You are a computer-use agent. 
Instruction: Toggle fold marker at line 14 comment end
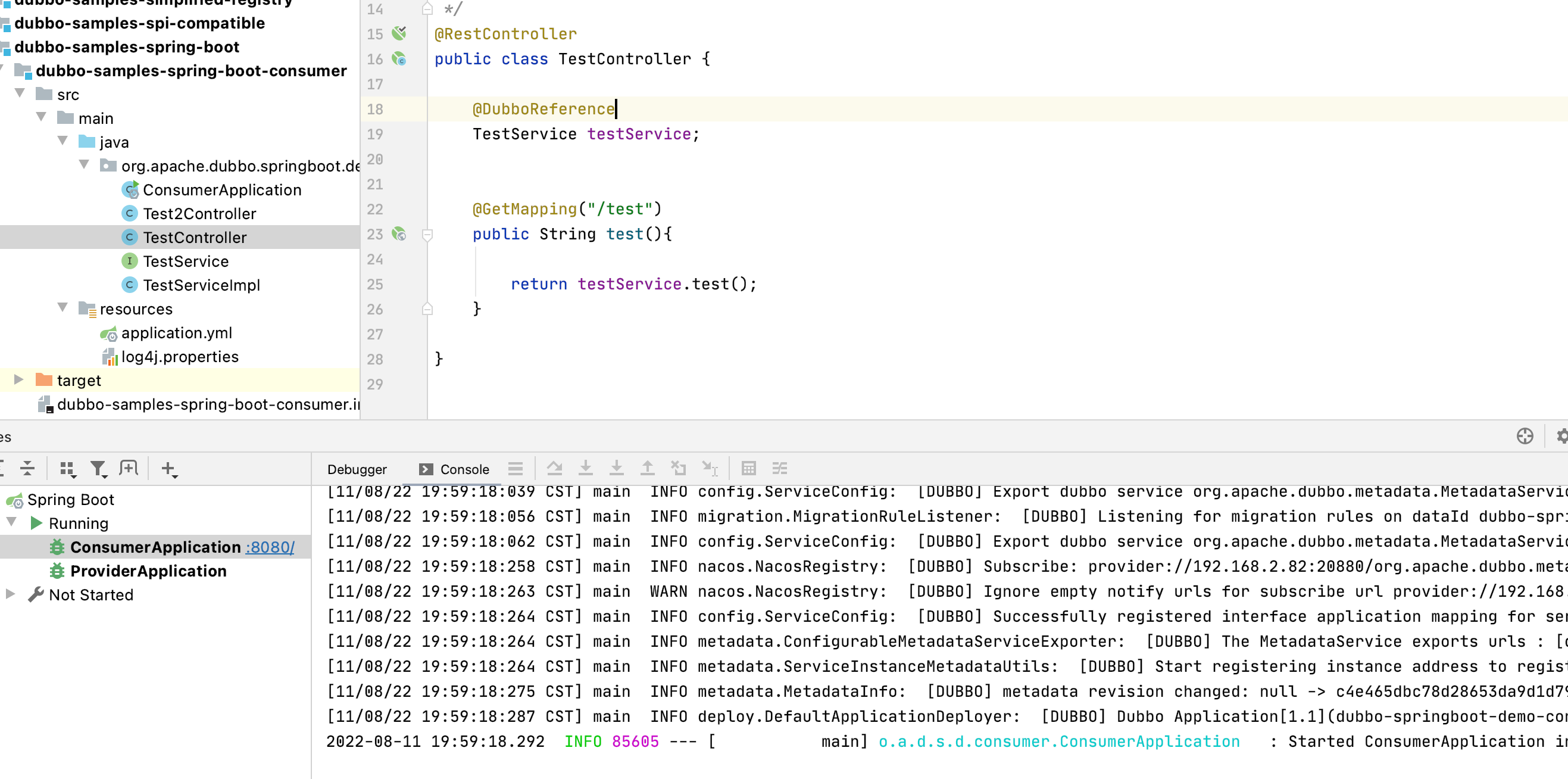point(427,9)
